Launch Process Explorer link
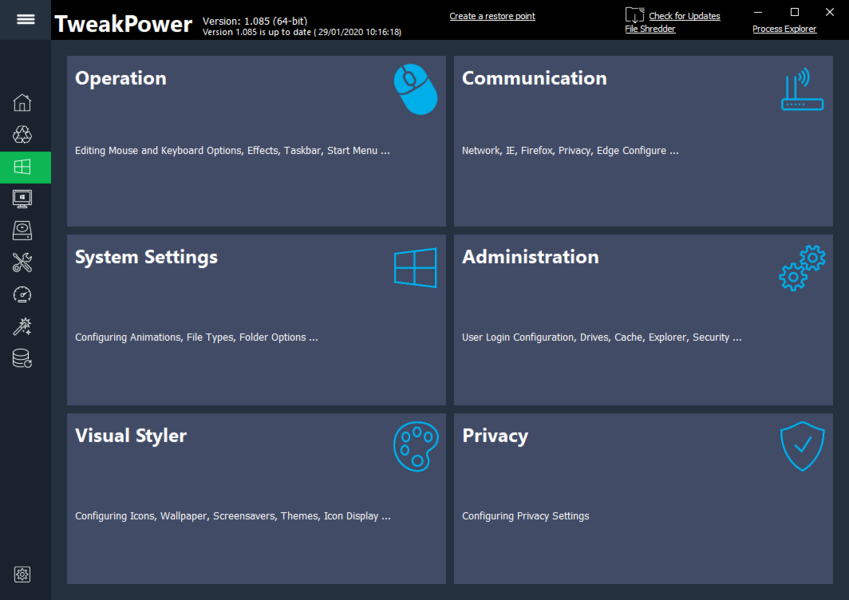The width and height of the screenshot is (849, 600). [x=784, y=29]
